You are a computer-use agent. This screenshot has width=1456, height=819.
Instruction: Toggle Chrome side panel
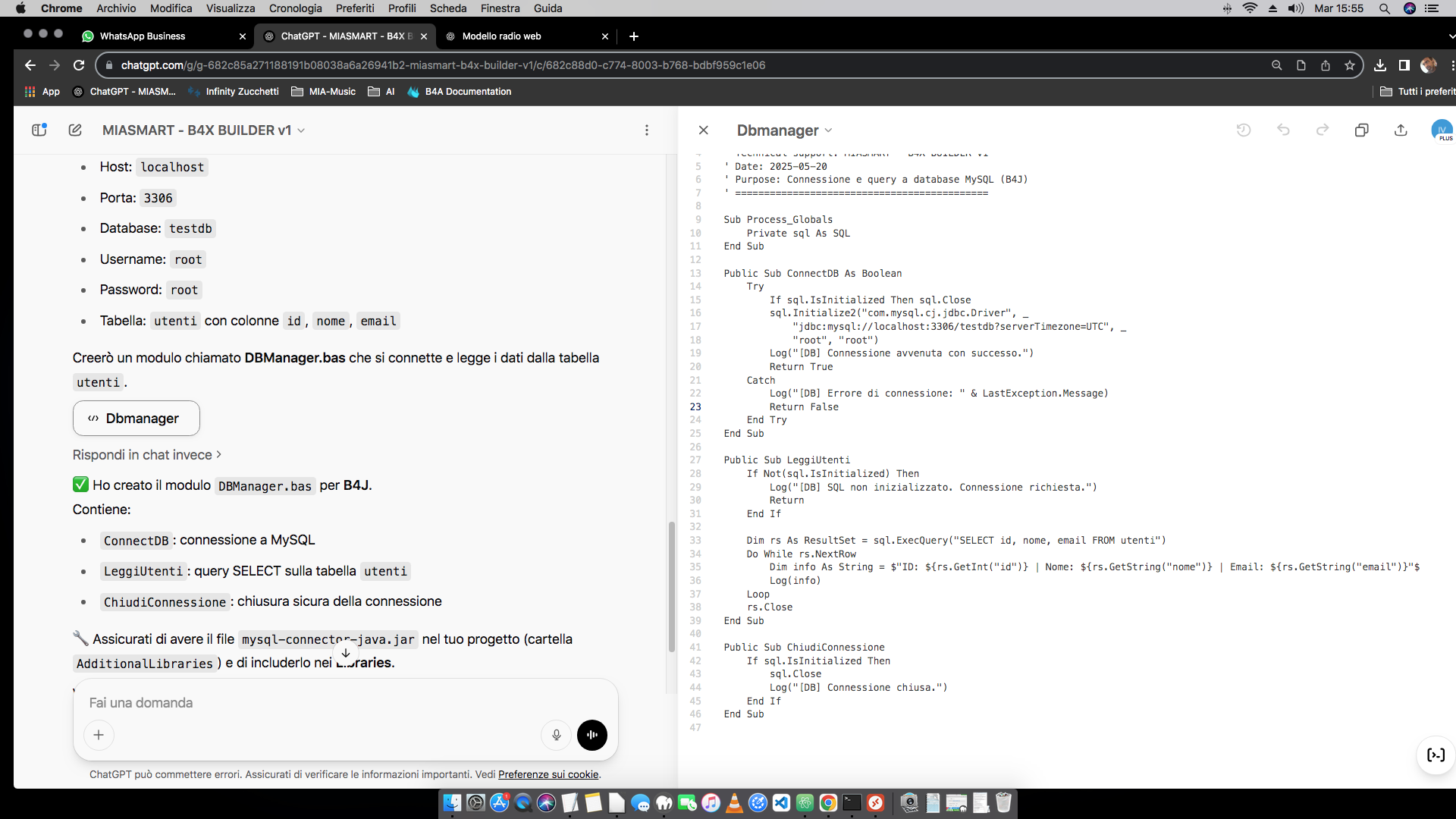[x=1404, y=65]
